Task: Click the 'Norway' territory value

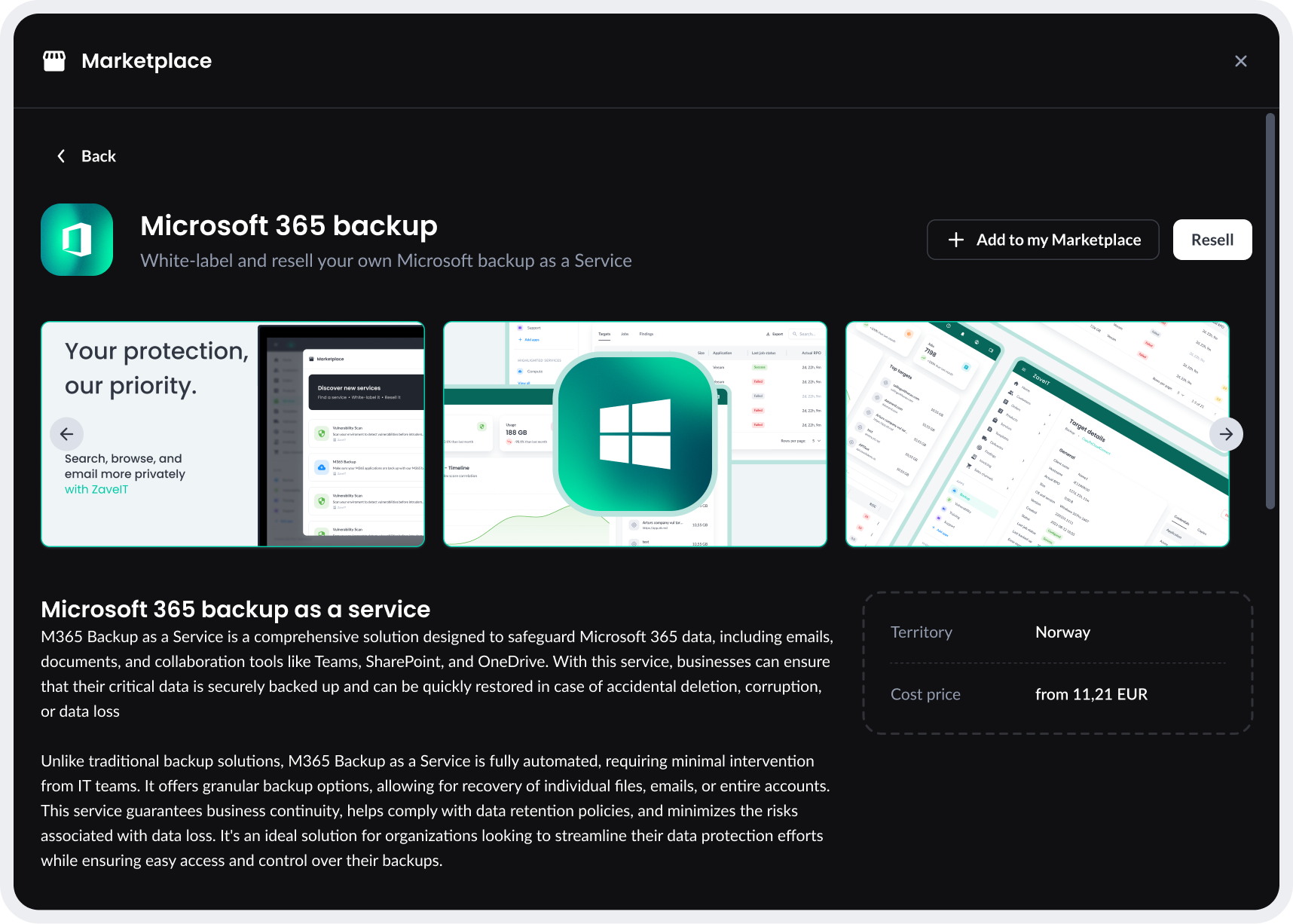Action: (1062, 632)
